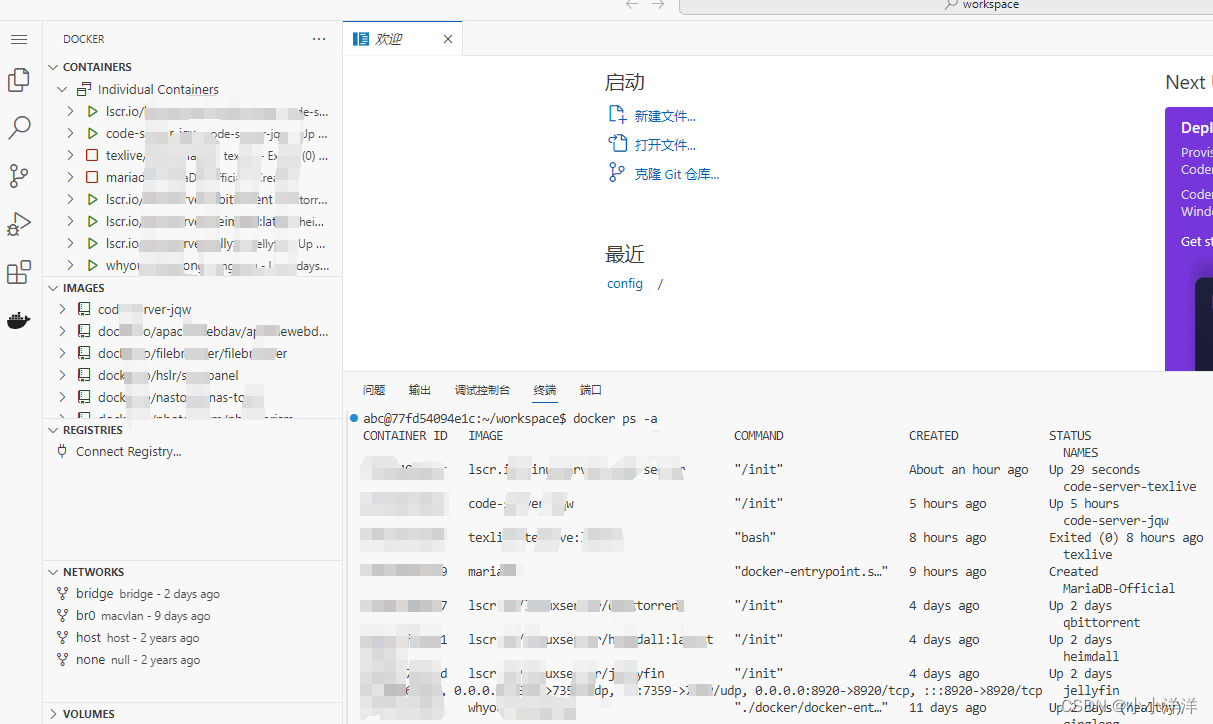
Task: Click the hamburger menu icon top left
Action: pos(18,38)
